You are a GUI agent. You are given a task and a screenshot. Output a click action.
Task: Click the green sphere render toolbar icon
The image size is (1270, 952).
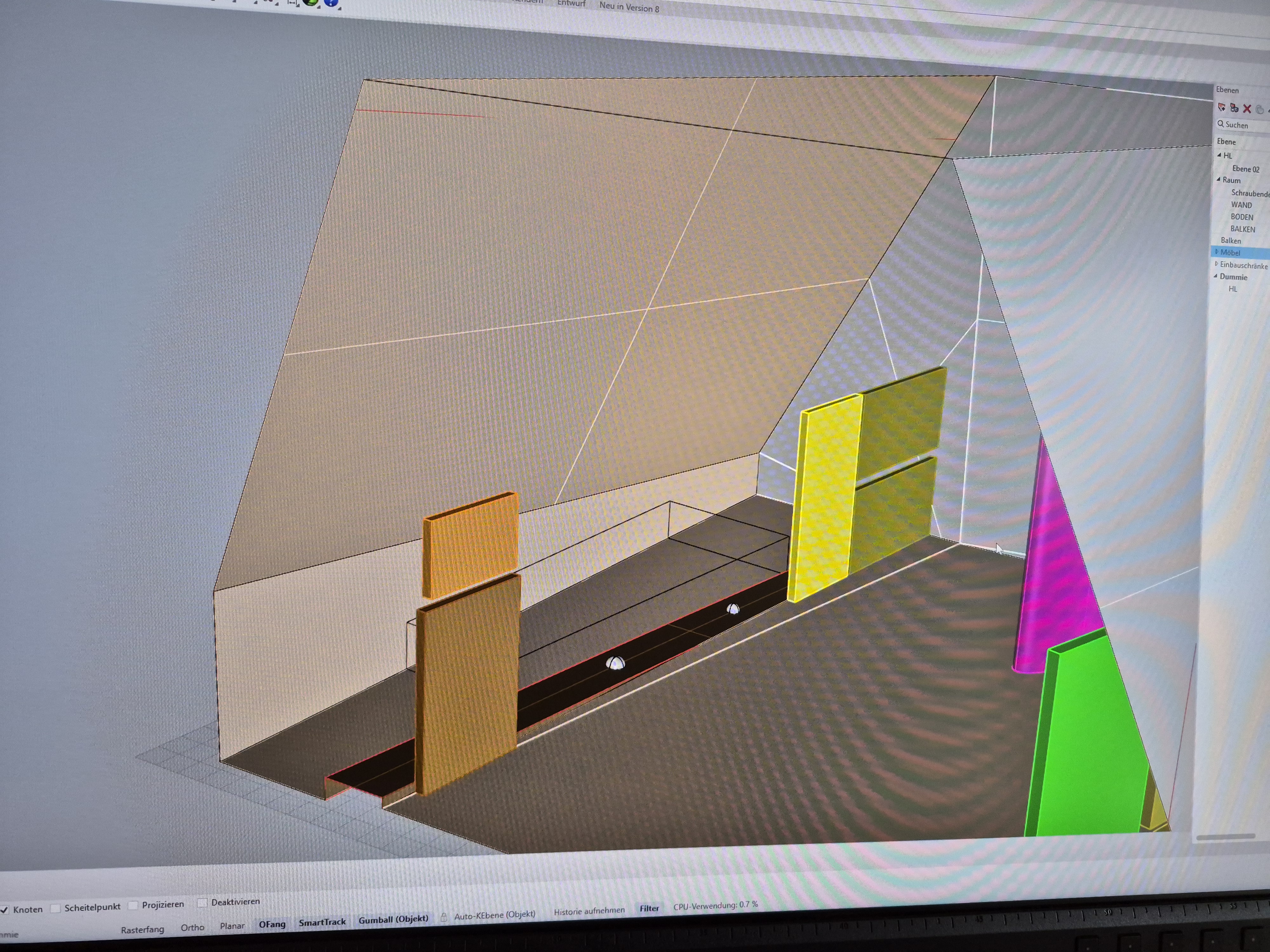[x=311, y=2]
